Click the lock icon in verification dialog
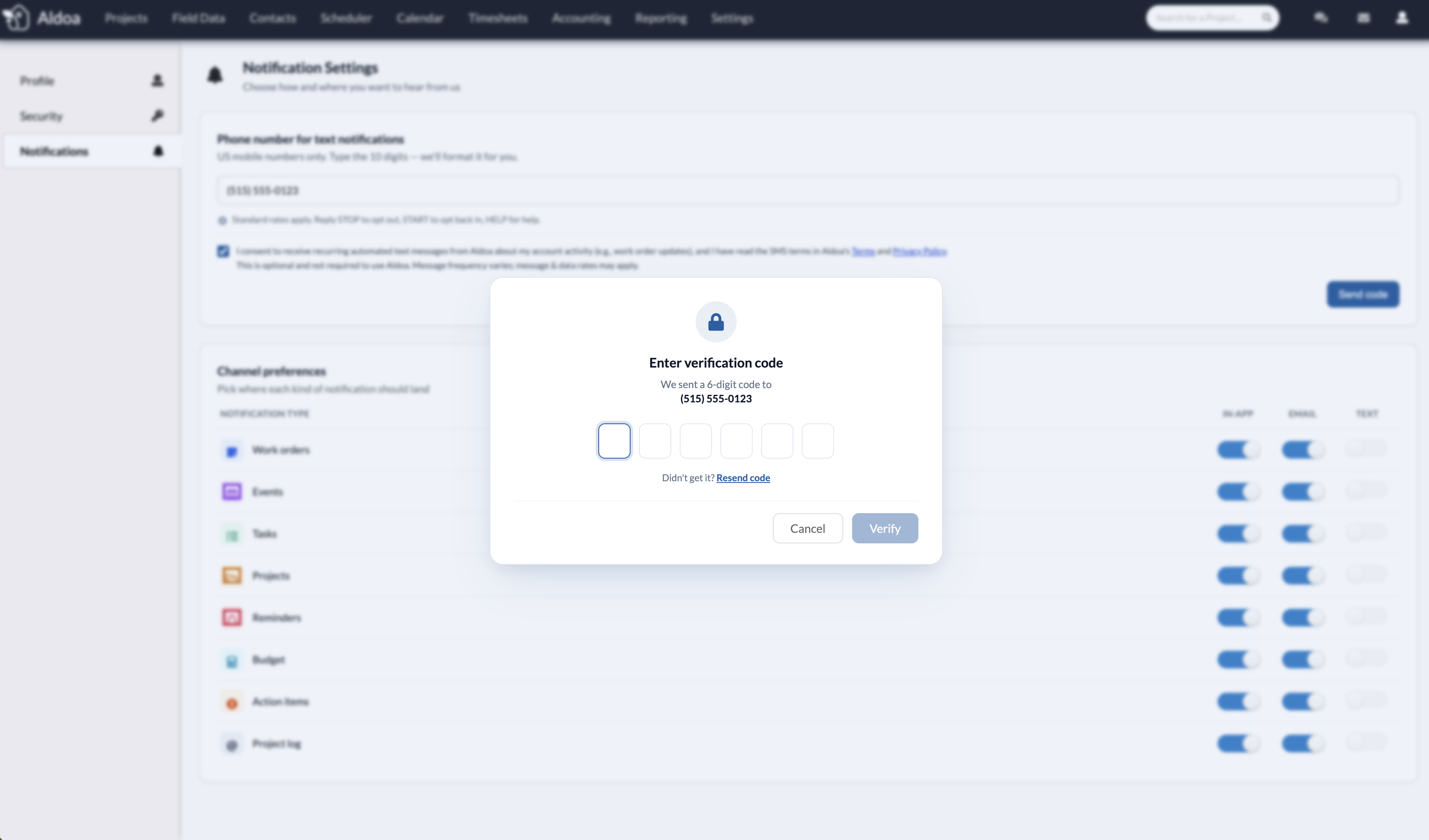 tap(716, 321)
